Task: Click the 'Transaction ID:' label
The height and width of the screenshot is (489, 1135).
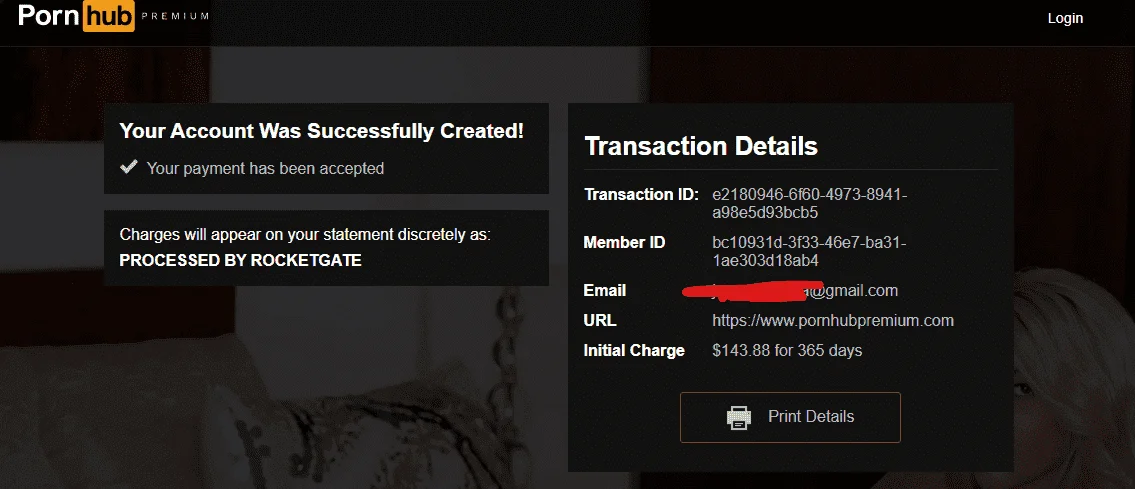Action: (641, 195)
